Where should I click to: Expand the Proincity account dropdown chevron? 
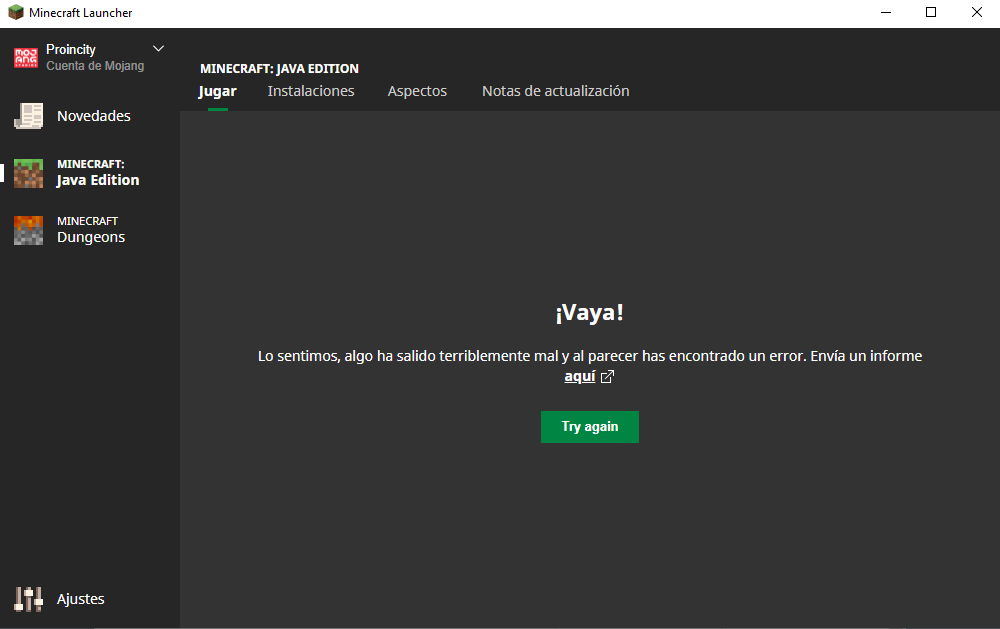(159, 48)
